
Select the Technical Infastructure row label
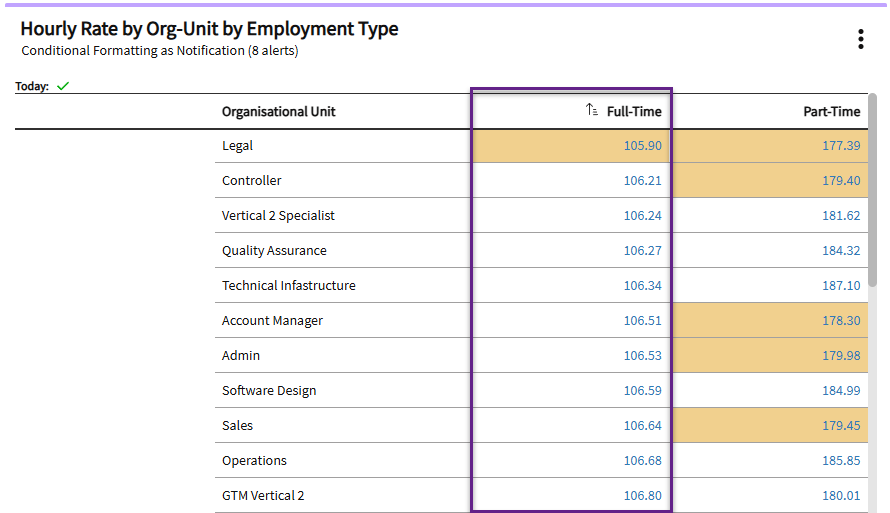click(x=289, y=285)
